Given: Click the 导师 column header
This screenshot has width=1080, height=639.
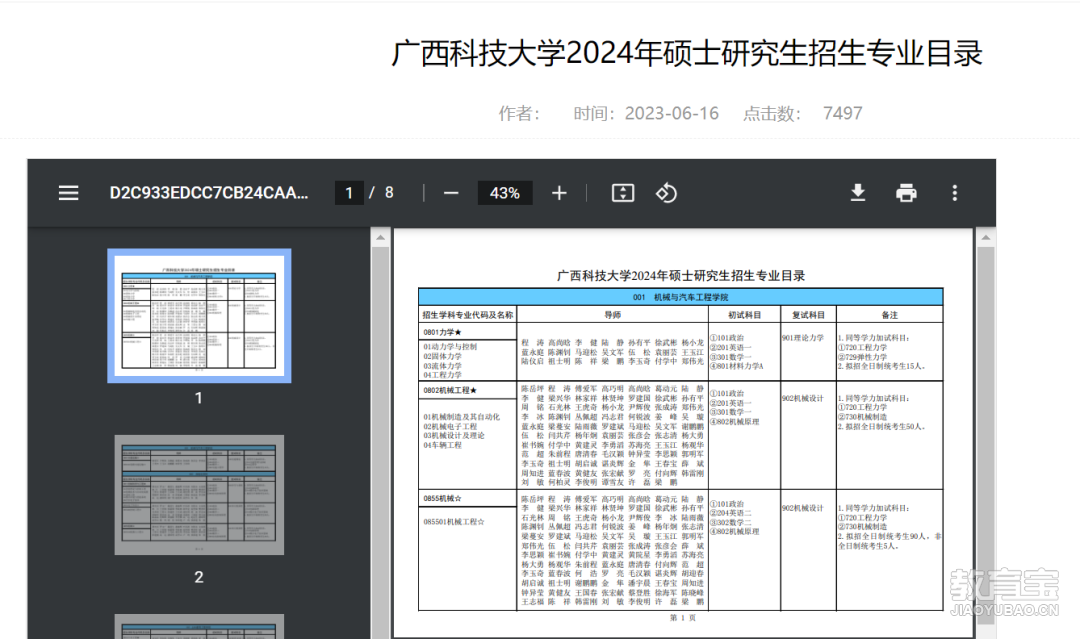Looking at the screenshot, I should (612, 315).
